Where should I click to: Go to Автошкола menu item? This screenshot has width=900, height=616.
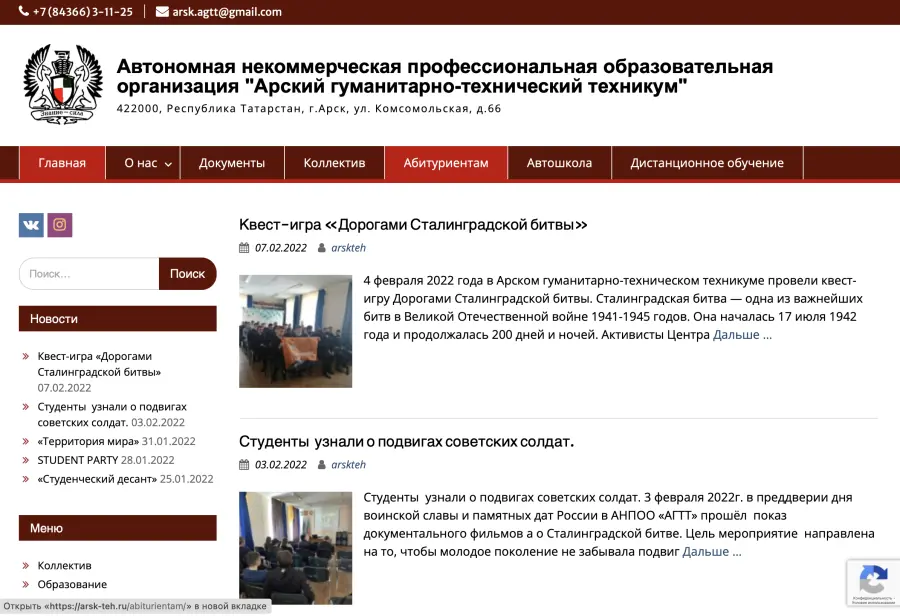pos(559,163)
